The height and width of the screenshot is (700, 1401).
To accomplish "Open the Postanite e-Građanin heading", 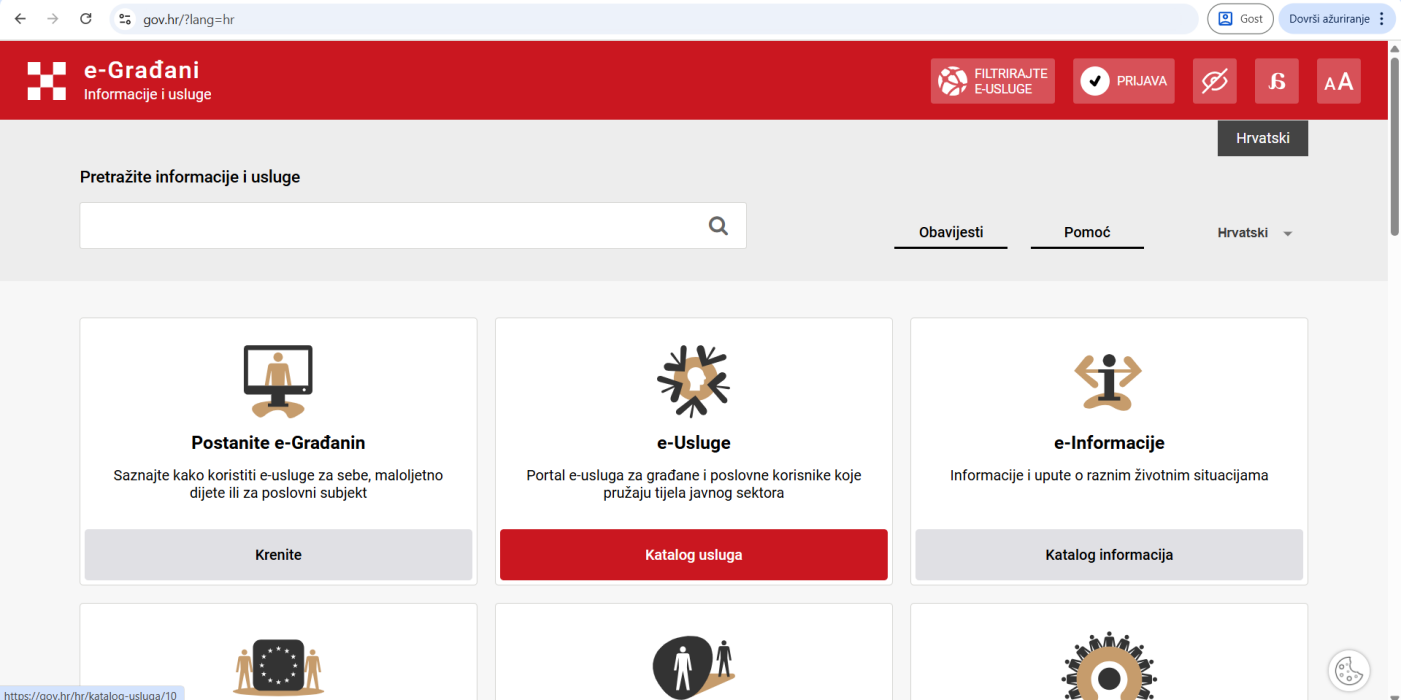I will pyautogui.click(x=278, y=443).
